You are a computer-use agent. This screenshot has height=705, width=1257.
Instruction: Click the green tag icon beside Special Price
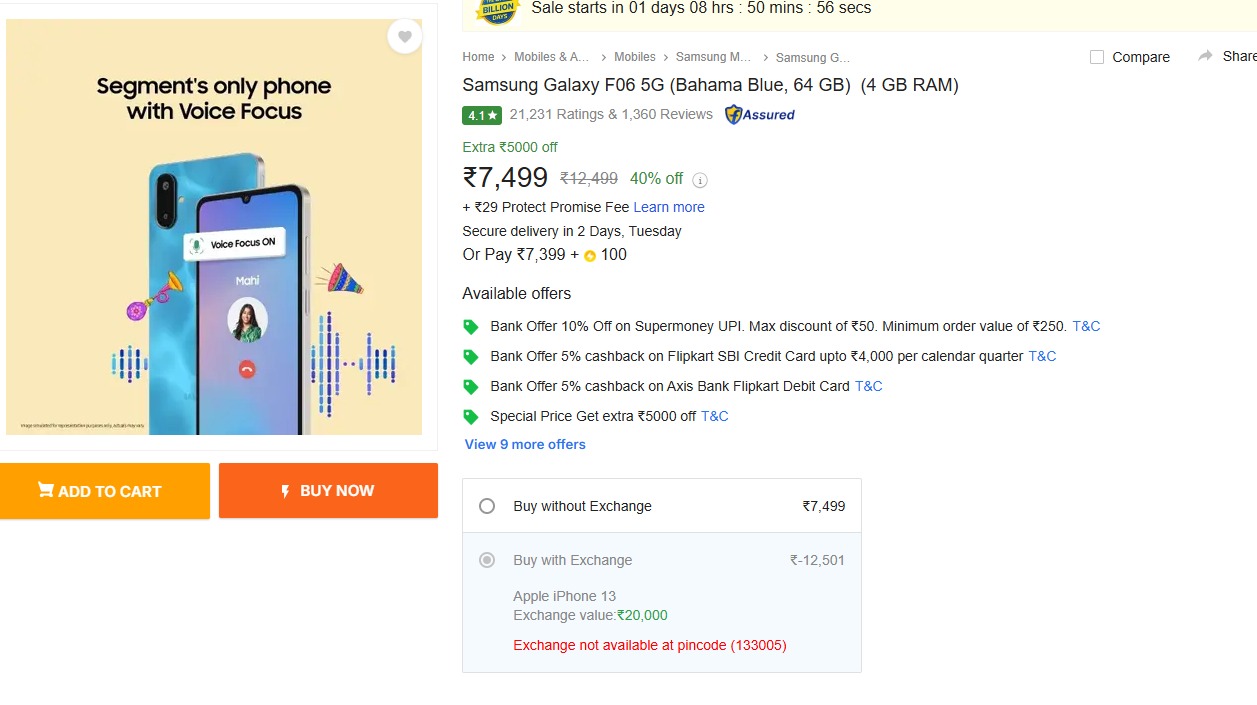pyautogui.click(x=471, y=417)
